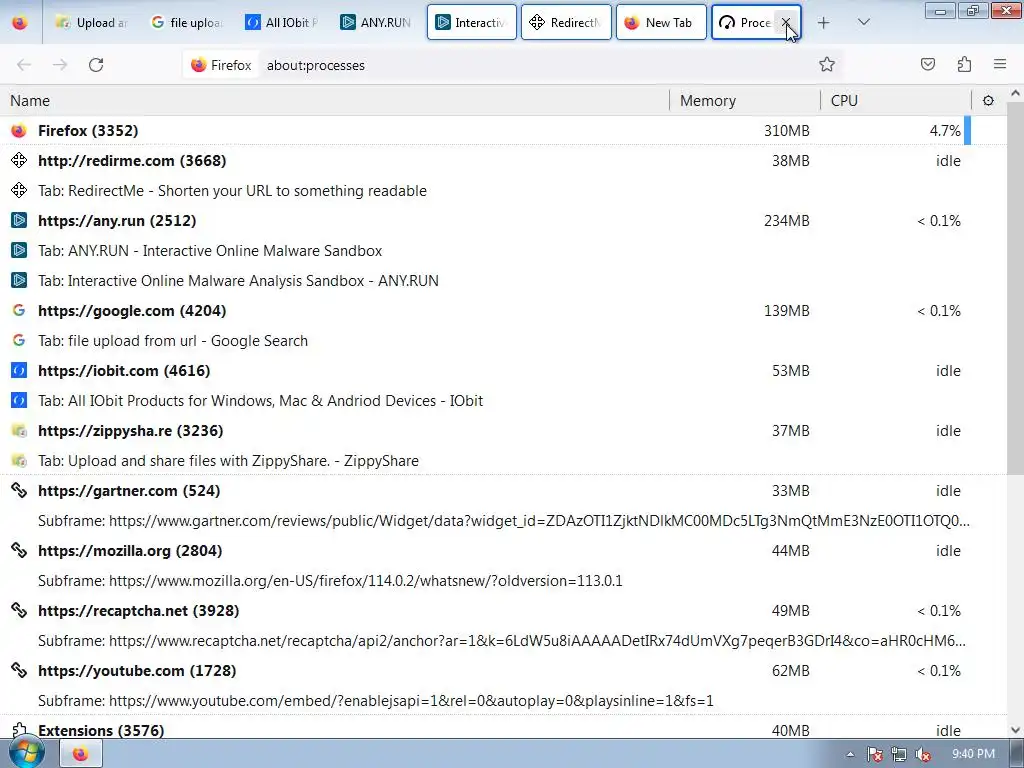The image size is (1024, 768).
Task: Open the Extensions puzzle icon
Action: coord(964,64)
